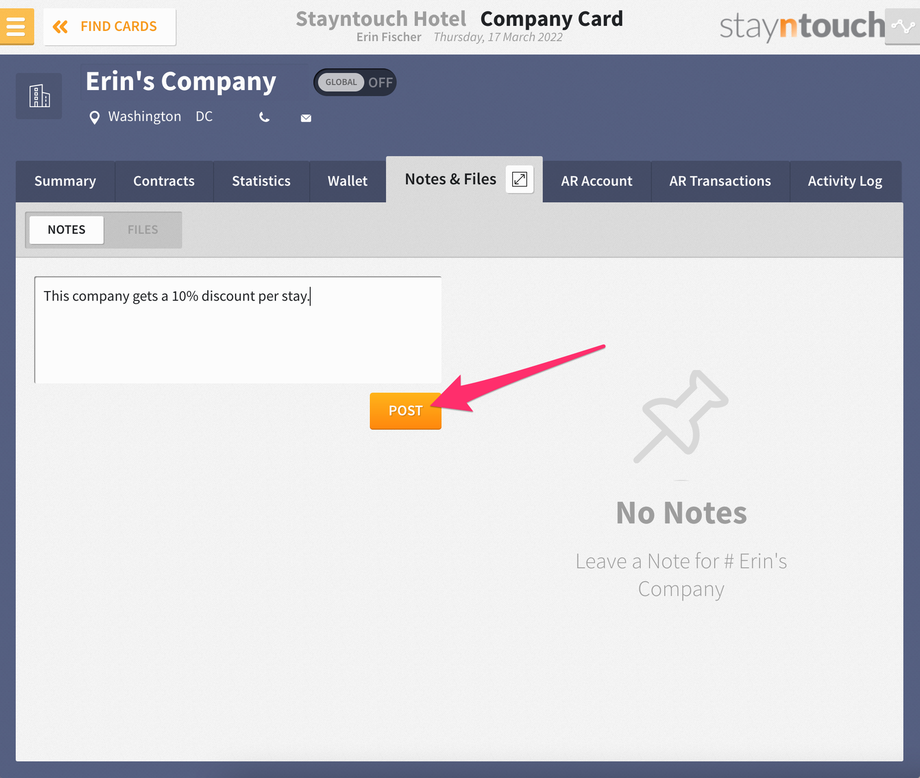Screen dimensions: 920x778
Task: Open the Contracts tab
Action: (164, 181)
